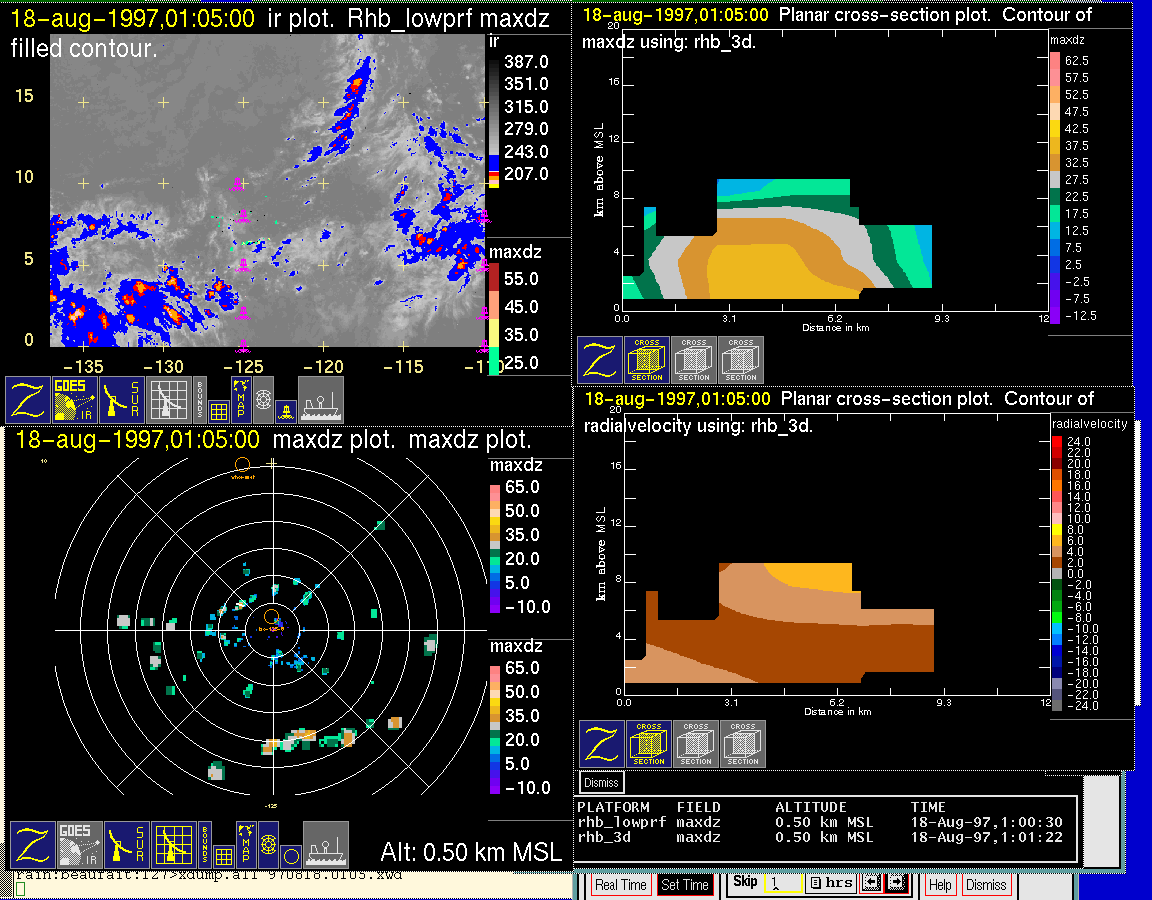Screen dimensions: 1152x900
Task: Open the Z field icon in maxdz cross-section
Action: (x=600, y=360)
